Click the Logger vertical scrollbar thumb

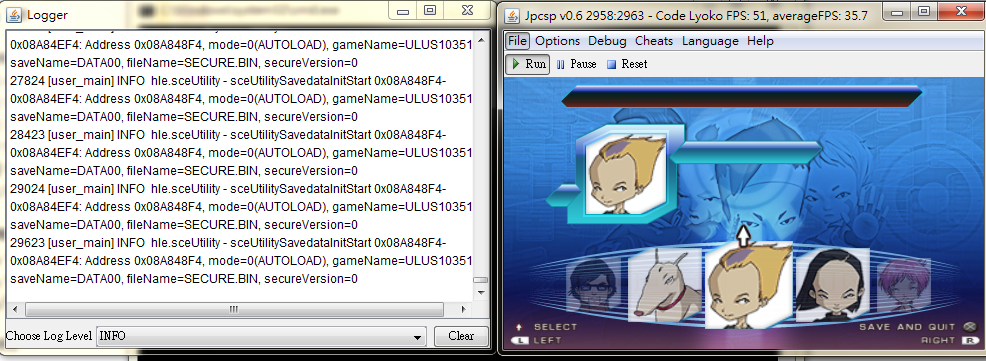tap(481, 280)
